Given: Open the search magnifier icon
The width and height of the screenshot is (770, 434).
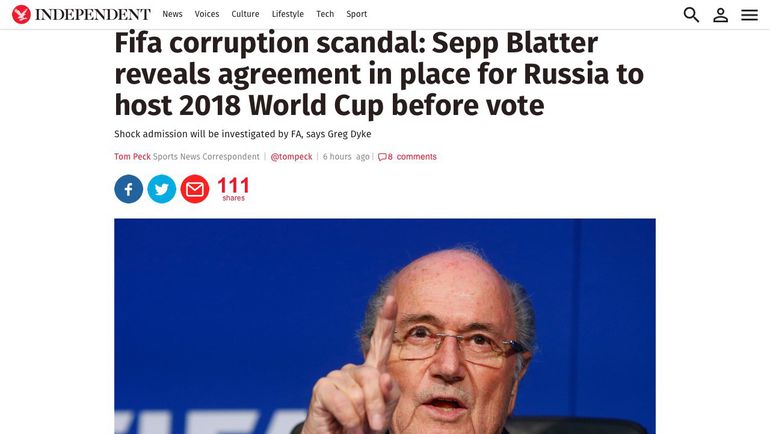Looking at the screenshot, I should pyautogui.click(x=691, y=15).
